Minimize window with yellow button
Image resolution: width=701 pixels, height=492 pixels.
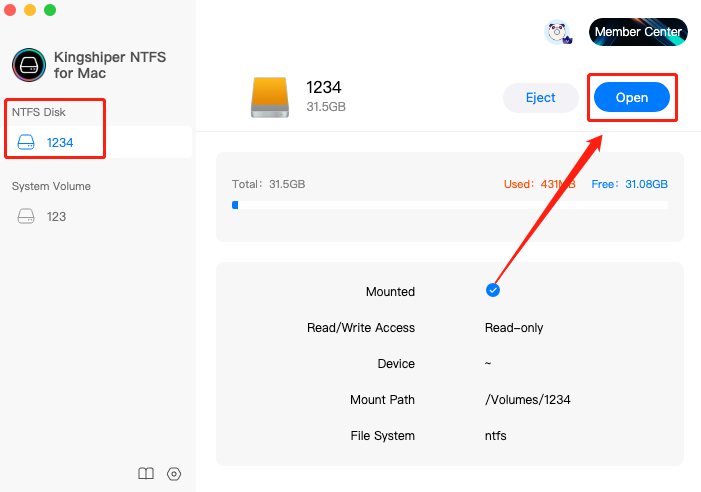coord(30,10)
